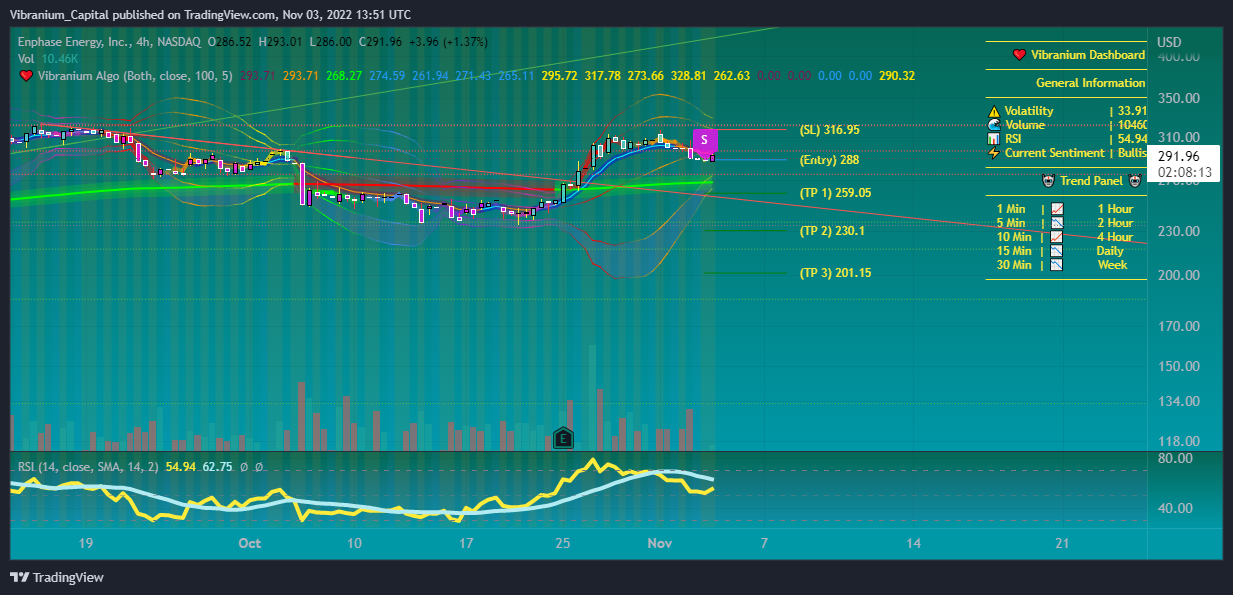Click the Nov date on the time axis
1233x595 pixels.
(661, 543)
